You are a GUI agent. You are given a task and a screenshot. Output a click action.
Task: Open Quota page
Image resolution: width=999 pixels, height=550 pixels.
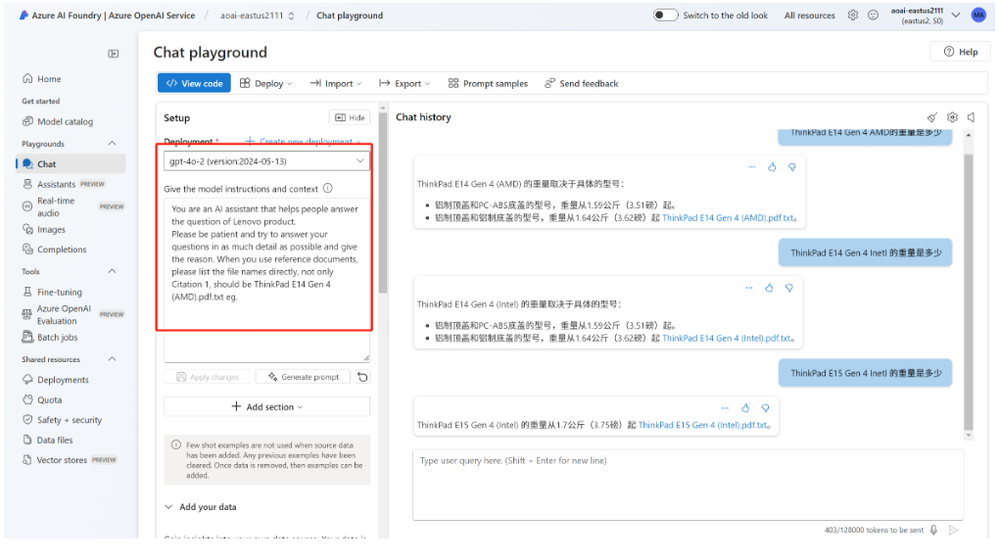42,400
